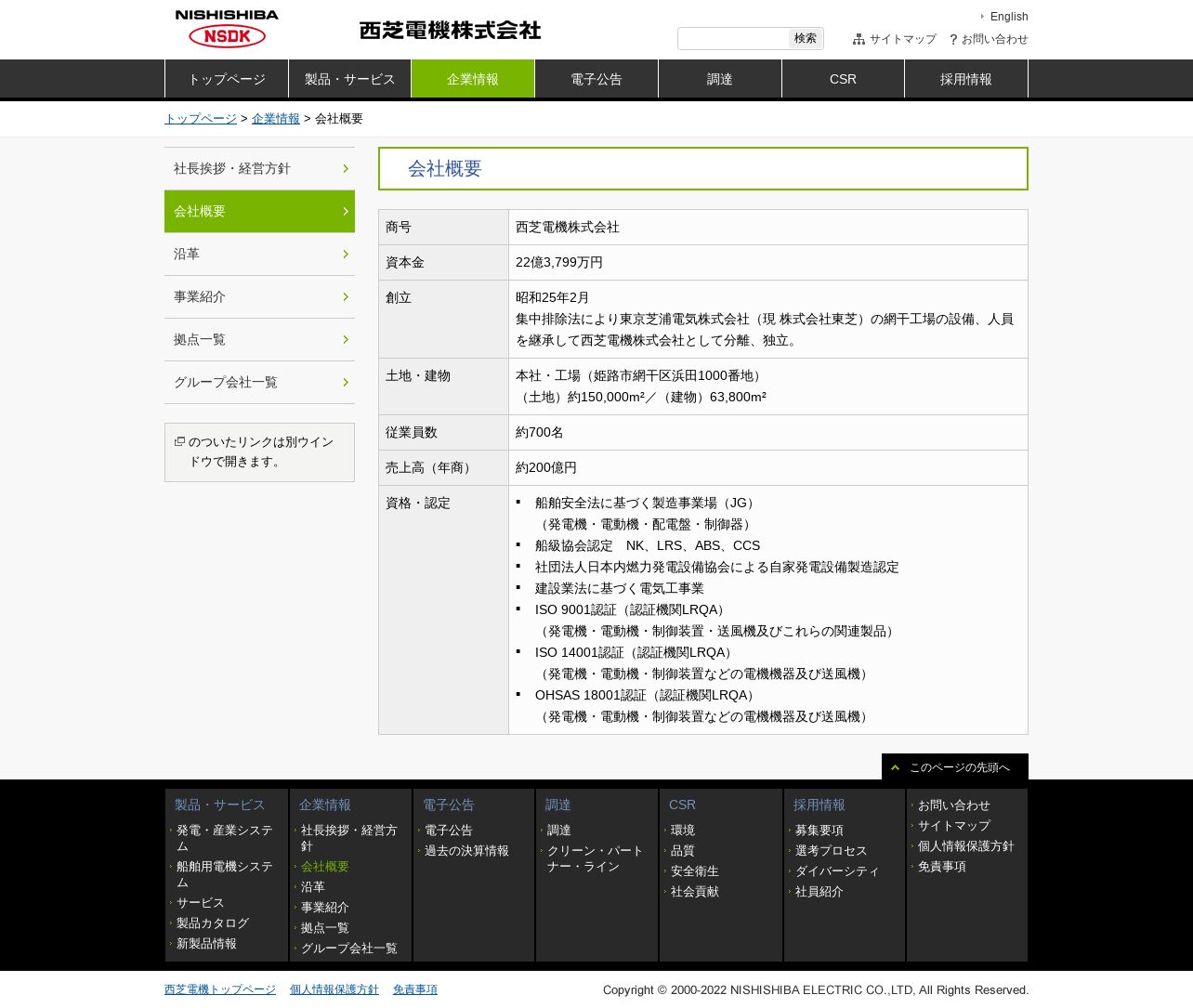Focus the site search input field
The image size is (1193, 1008).
733,38
